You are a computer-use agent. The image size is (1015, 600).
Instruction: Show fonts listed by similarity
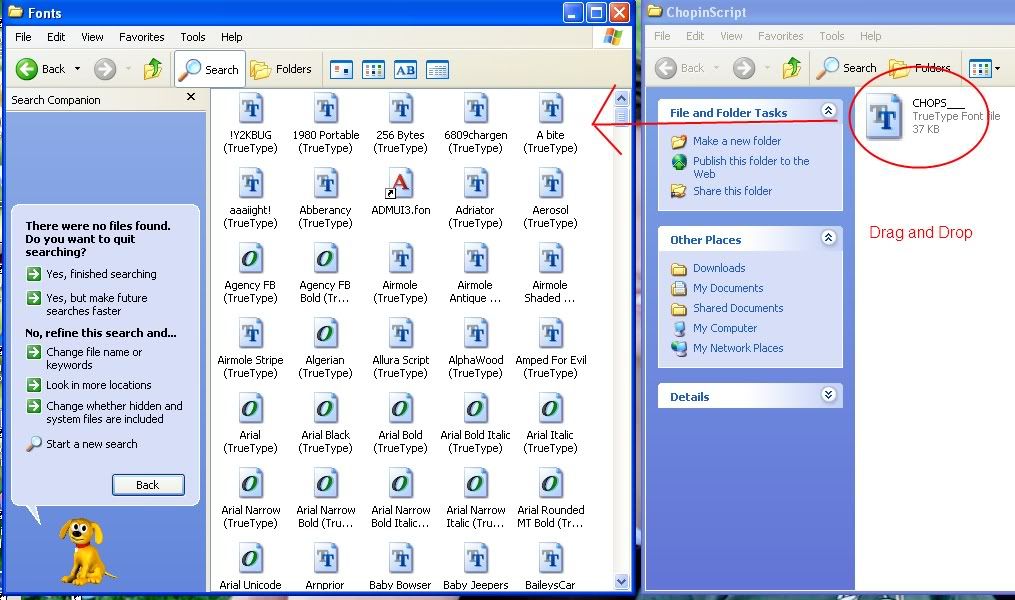[405, 69]
